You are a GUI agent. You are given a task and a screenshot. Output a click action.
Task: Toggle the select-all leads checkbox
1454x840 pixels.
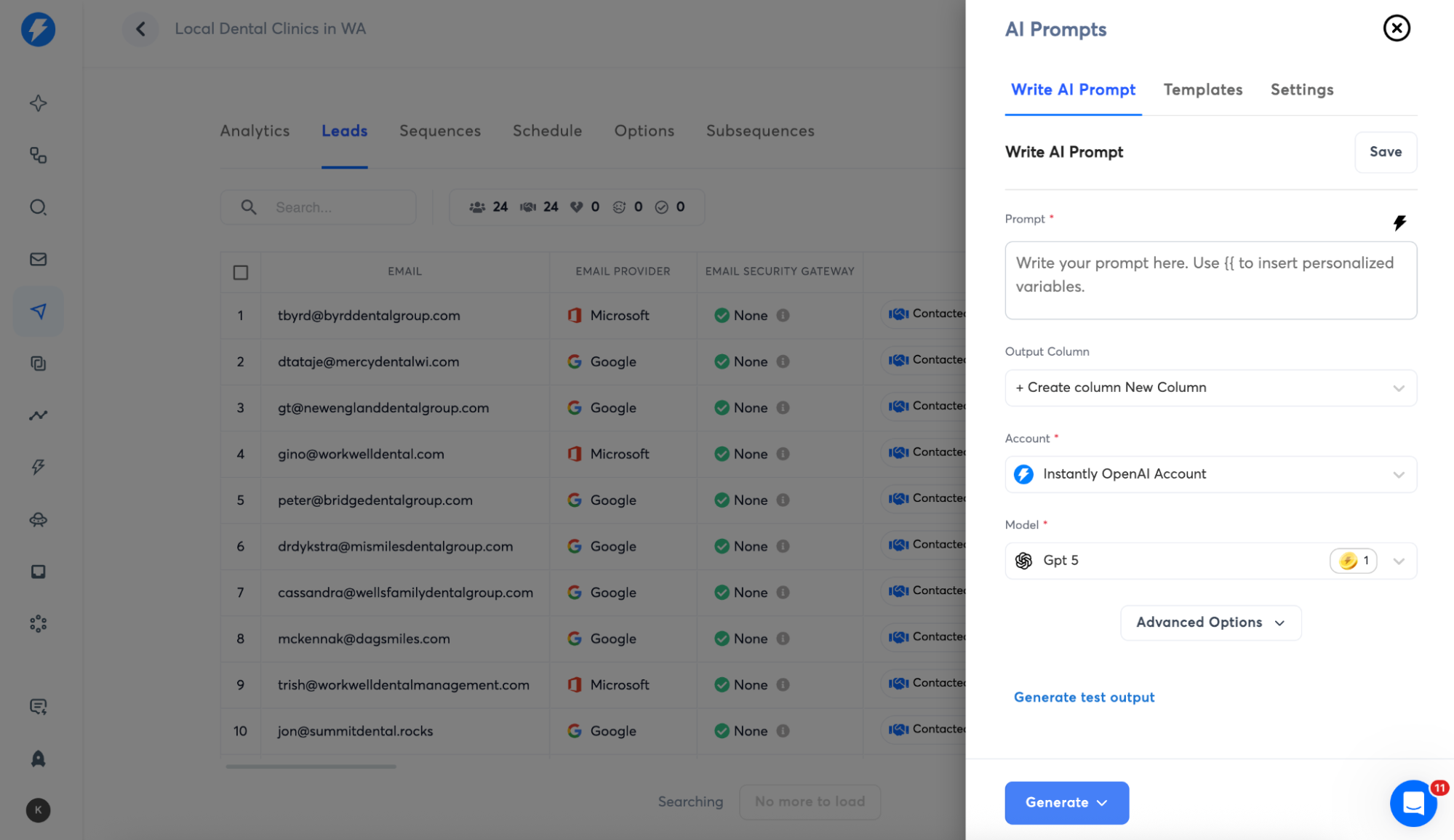pyautogui.click(x=240, y=271)
